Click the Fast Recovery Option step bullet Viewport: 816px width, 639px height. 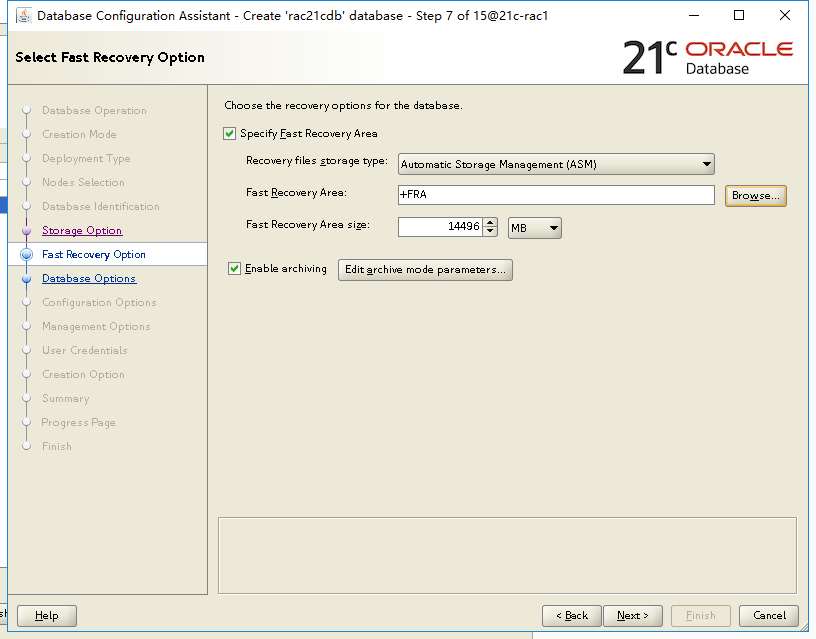(27, 254)
